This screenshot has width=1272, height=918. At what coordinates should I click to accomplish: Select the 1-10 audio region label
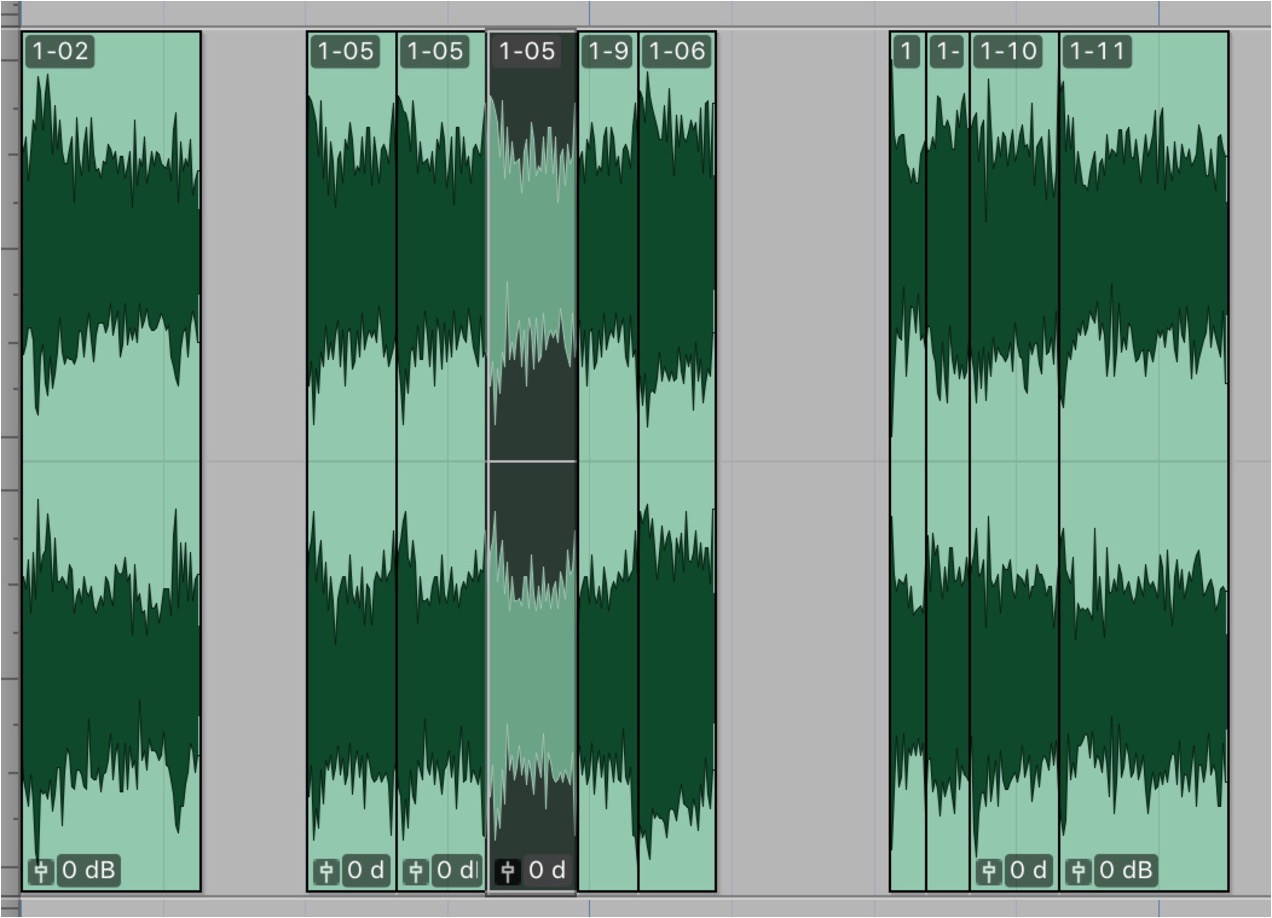1008,51
